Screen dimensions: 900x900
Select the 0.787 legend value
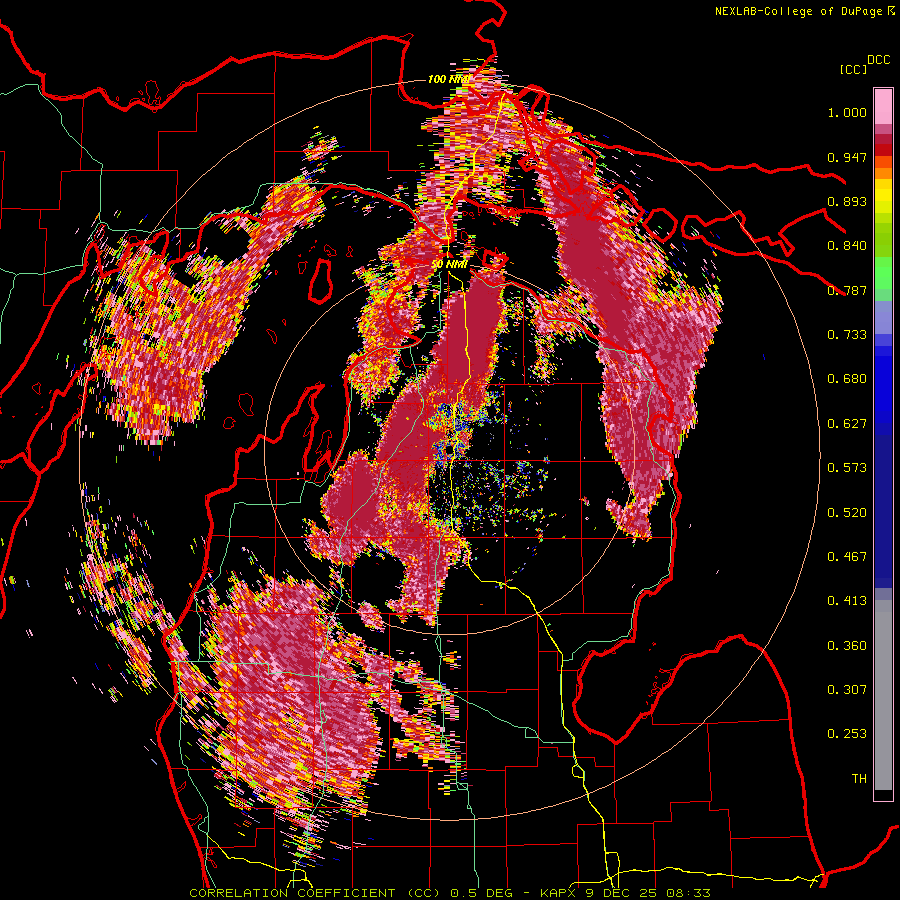(x=847, y=290)
